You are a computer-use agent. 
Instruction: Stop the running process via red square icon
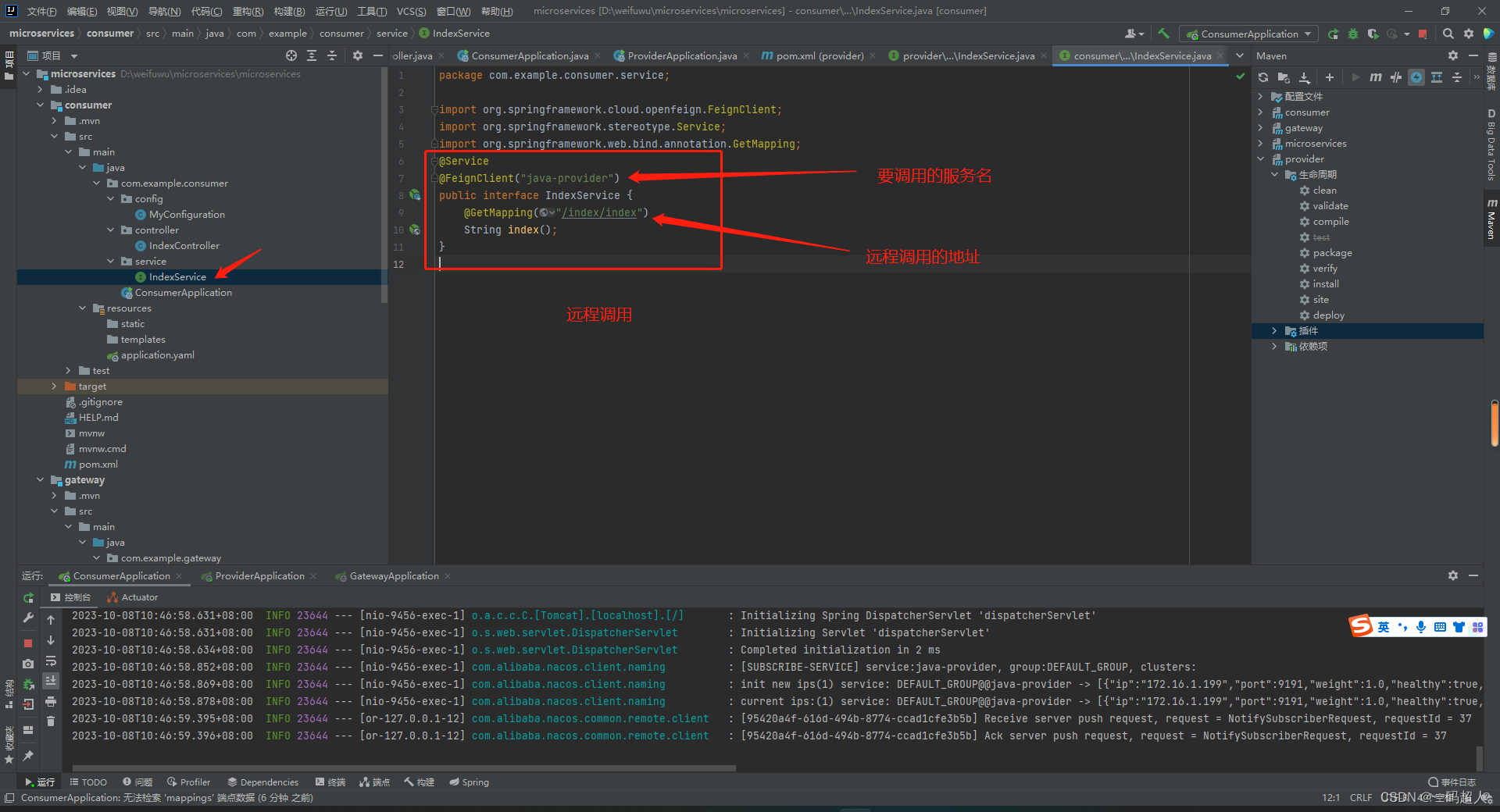[1424, 34]
